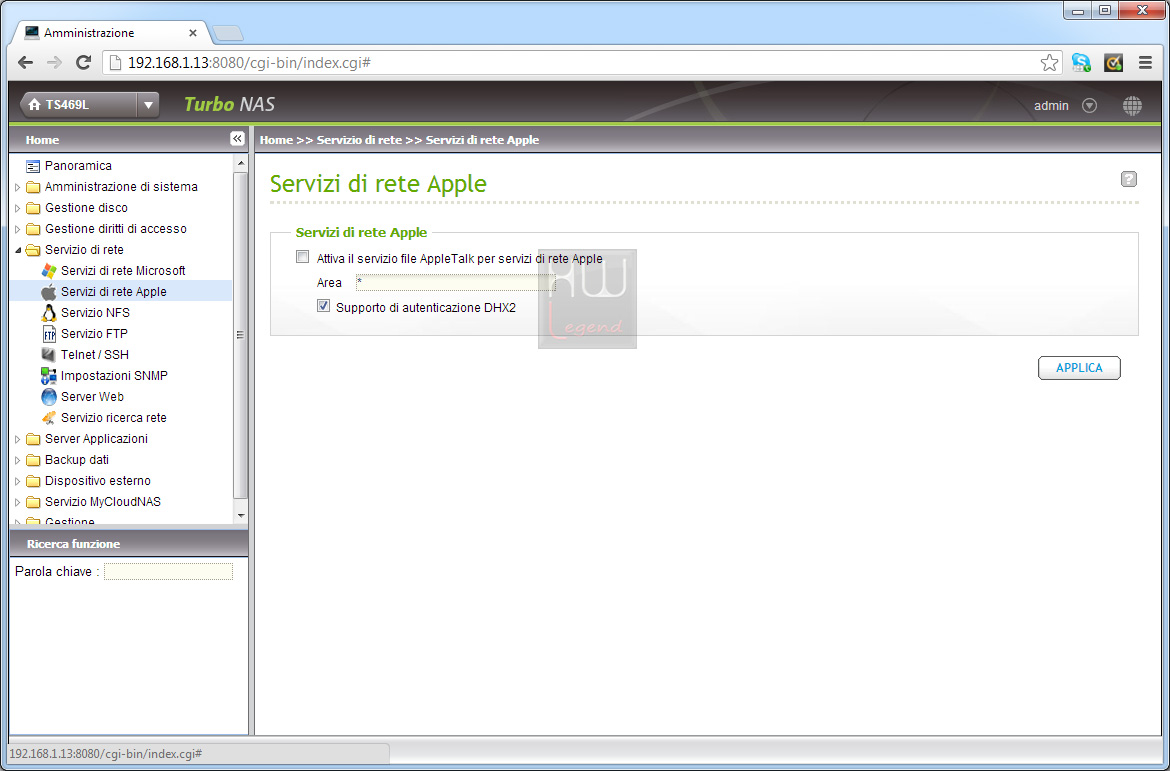Click the Servizio ricerca rete icon

[x=49, y=418]
